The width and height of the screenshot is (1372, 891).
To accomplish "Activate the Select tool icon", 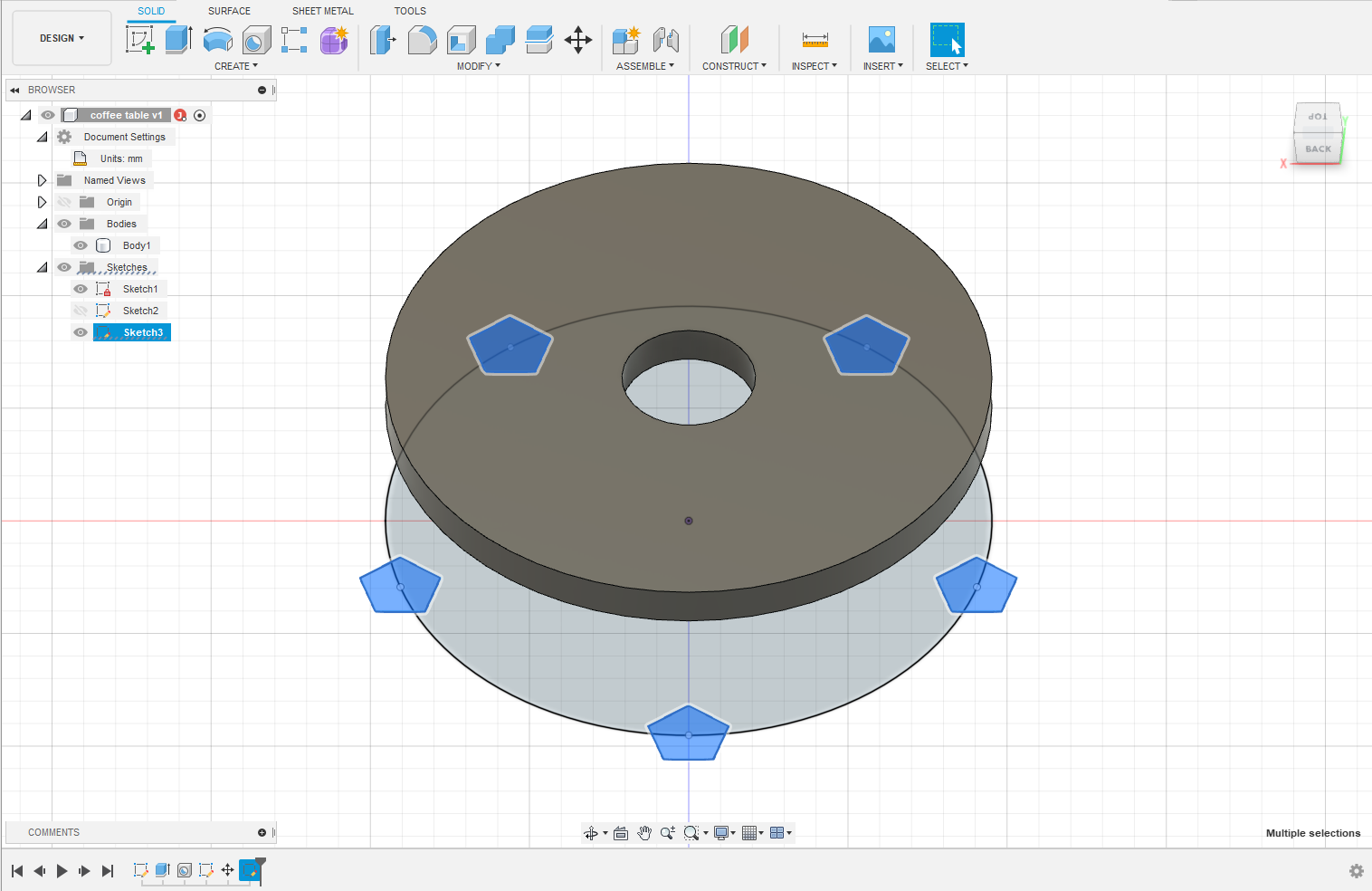I will [948, 40].
